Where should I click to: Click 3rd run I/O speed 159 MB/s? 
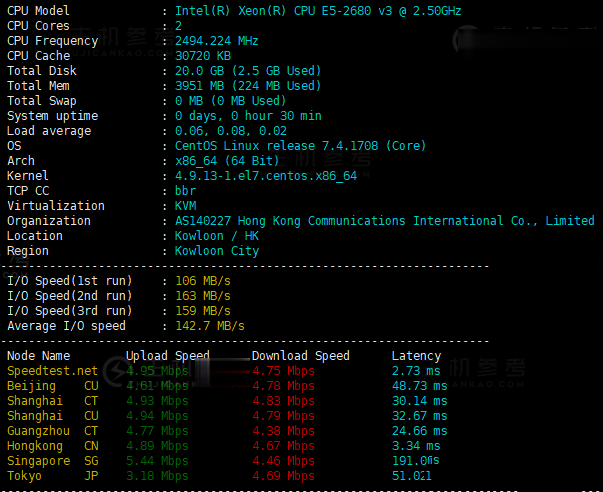203,311
